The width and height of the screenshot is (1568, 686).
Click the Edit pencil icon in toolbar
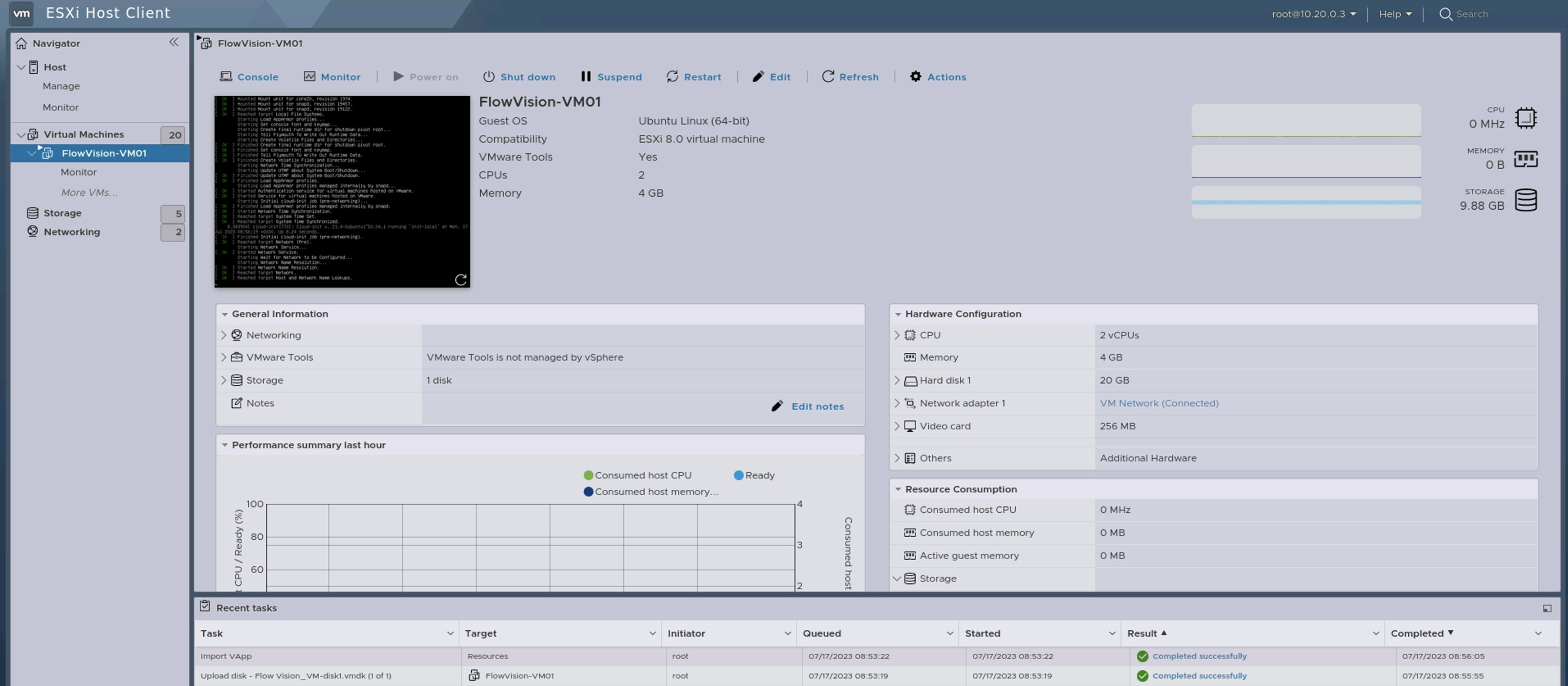point(758,77)
